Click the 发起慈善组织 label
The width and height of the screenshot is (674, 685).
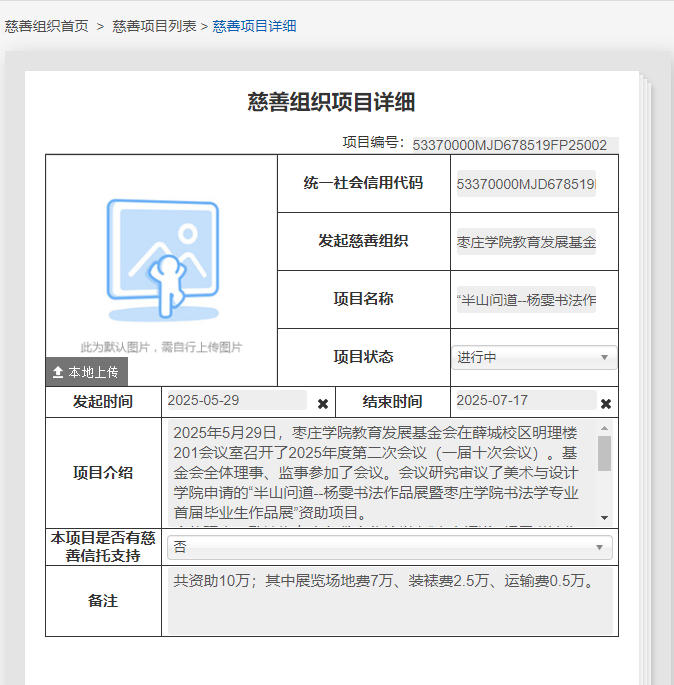363,241
